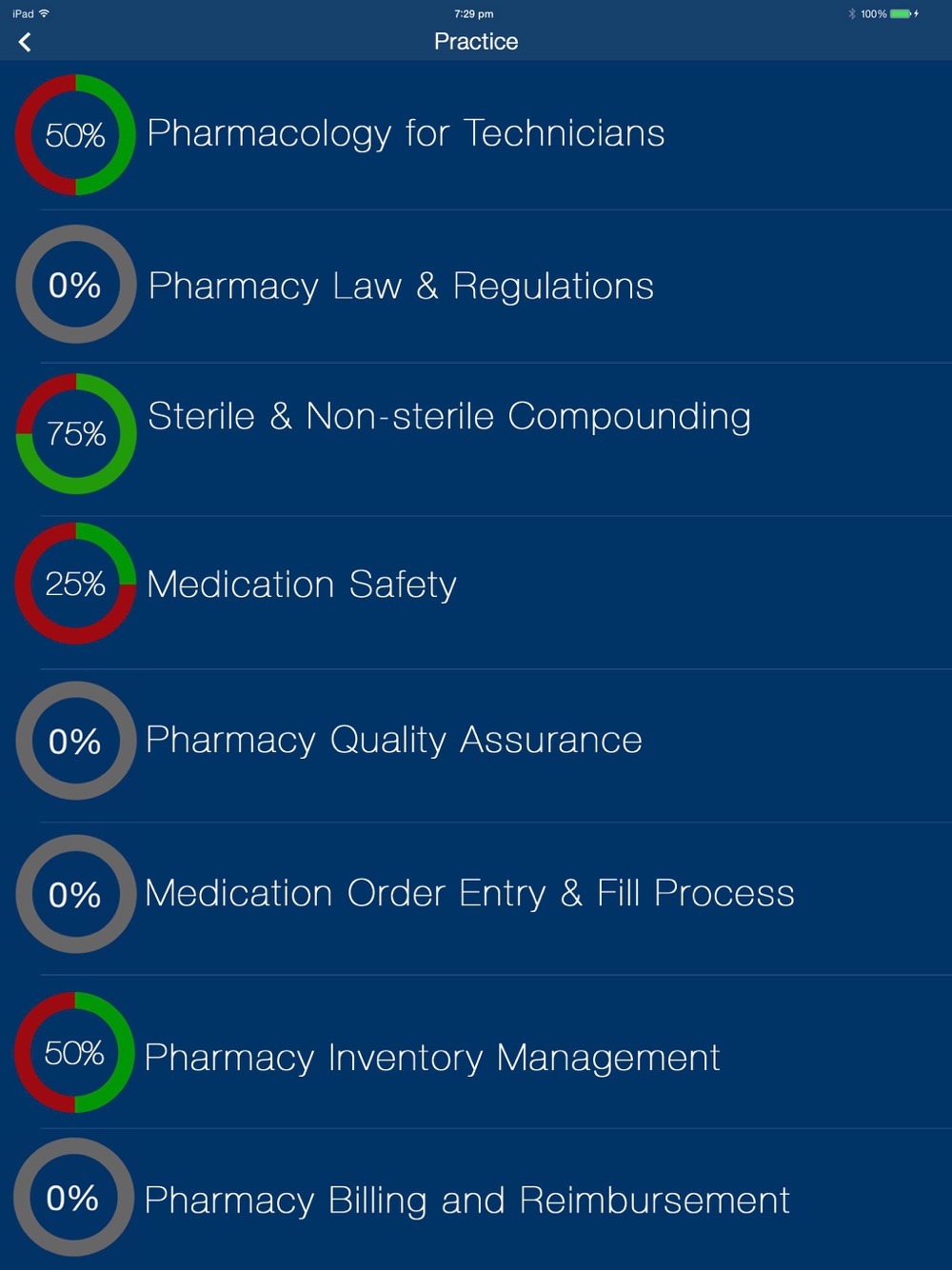The image size is (952, 1270).
Task: Choose the Medication Safety category
Action: (302, 585)
